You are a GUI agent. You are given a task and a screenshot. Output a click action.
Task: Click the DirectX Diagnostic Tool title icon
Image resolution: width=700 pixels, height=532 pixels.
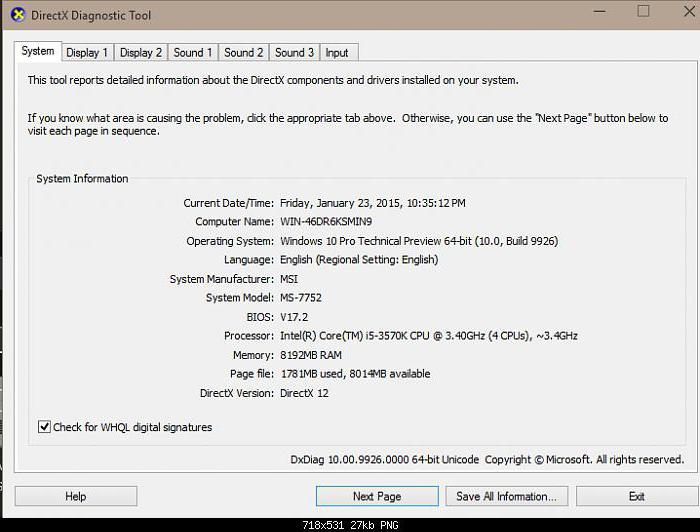point(18,15)
